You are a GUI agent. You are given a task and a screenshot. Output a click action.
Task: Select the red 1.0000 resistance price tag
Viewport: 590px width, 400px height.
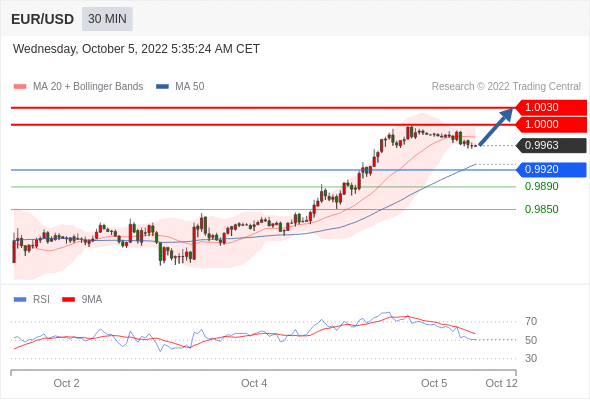tap(551, 125)
